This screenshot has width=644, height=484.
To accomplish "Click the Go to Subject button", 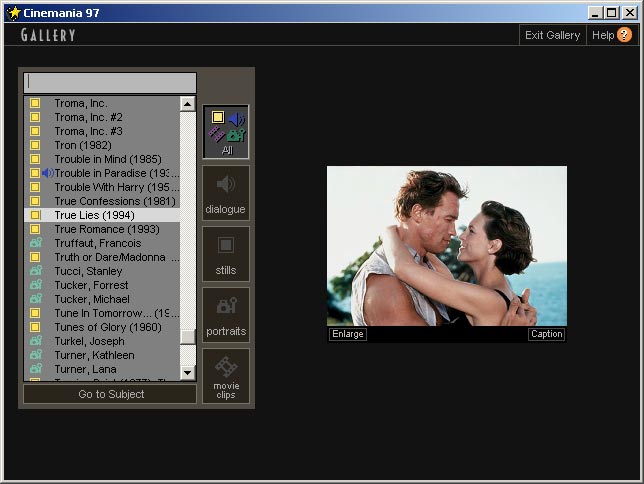I will click(x=110, y=394).
